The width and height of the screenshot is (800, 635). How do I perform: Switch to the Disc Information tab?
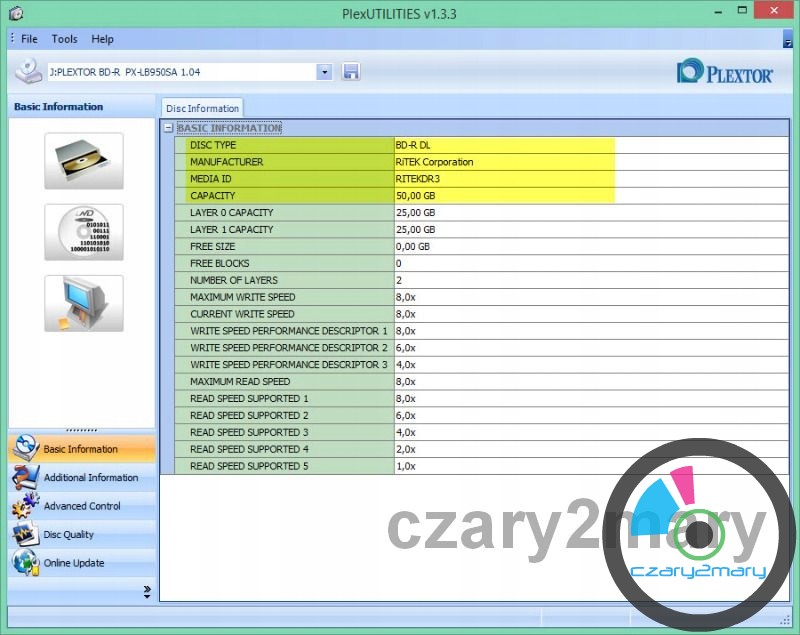pos(202,108)
